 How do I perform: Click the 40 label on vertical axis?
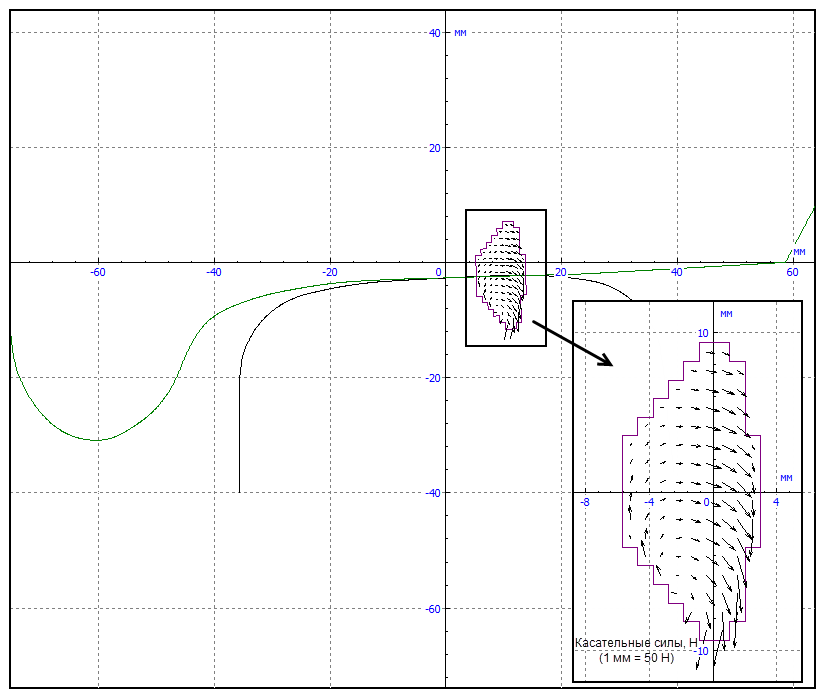point(435,33)
